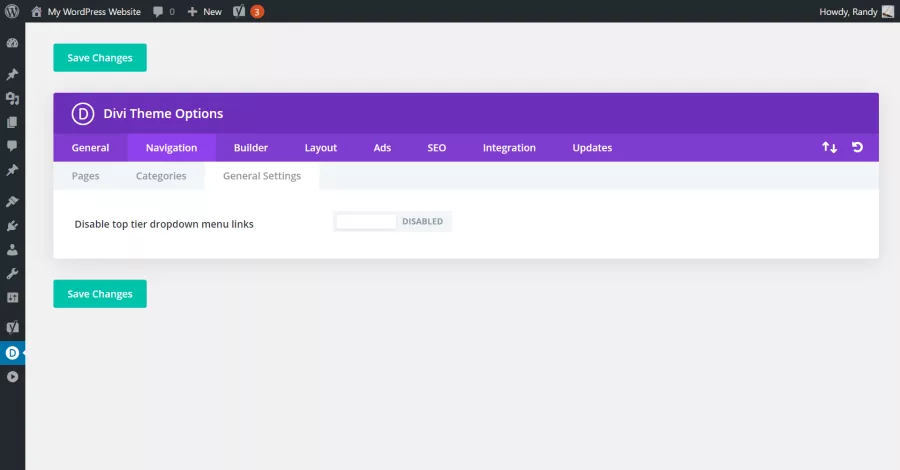Image resolution: width=900 pixels, height=470 pixels.
Task: Click the home icon in admin bar
Action: pos(36,11)
